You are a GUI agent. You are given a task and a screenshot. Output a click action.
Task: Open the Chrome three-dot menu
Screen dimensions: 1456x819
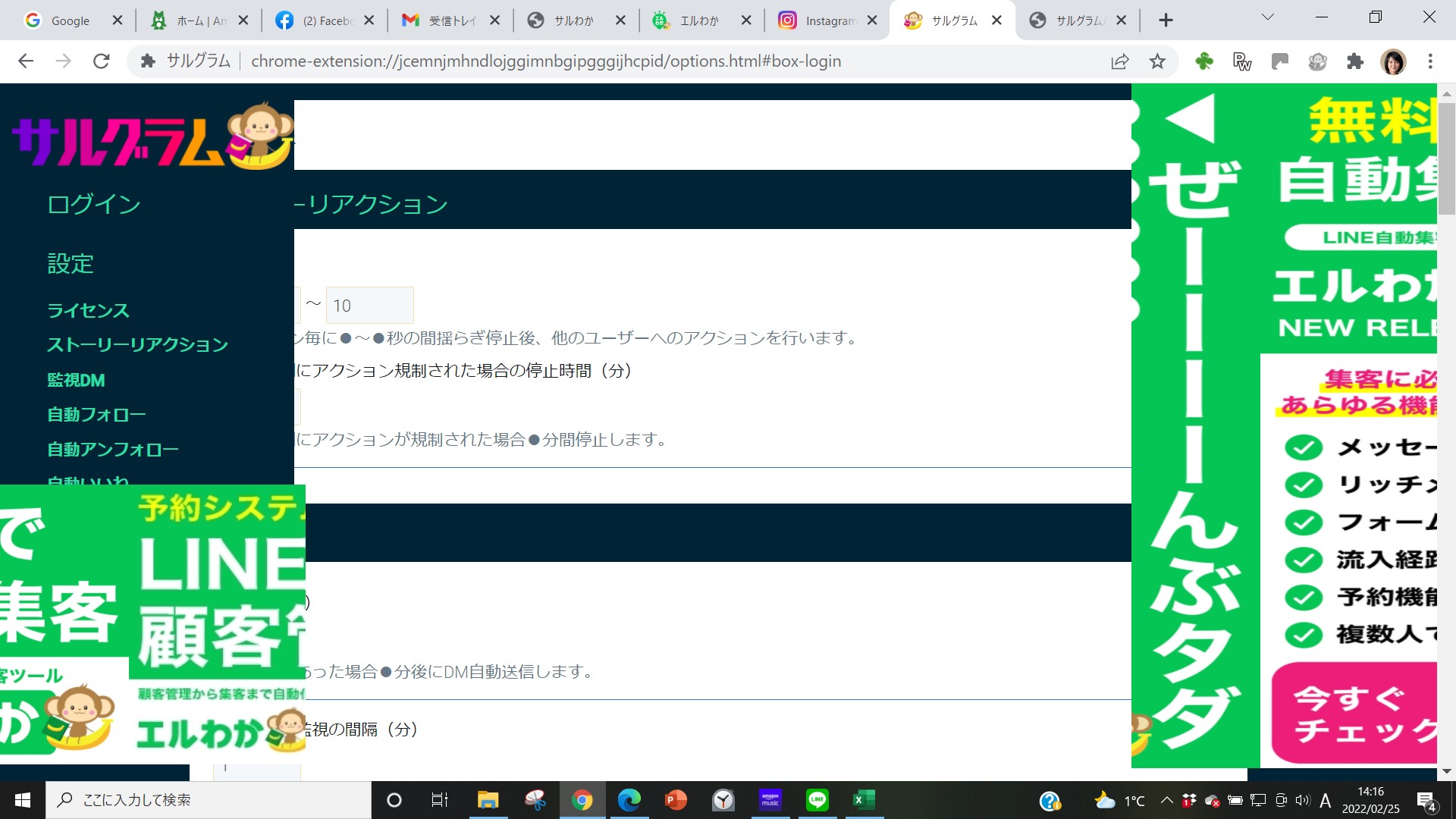tap(1430, 61)
